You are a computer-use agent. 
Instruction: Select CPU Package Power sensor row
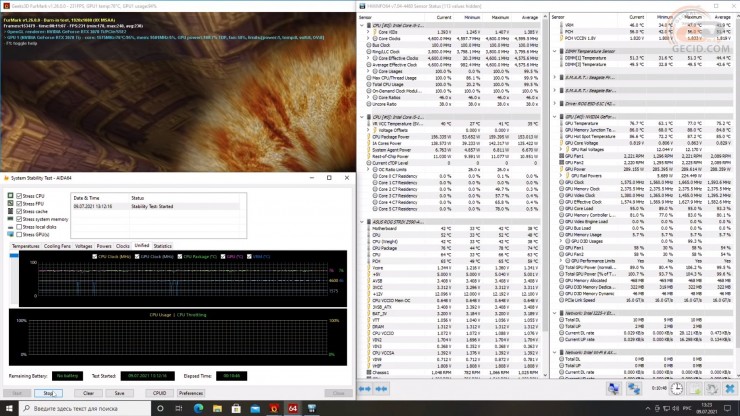tap(453, 137)
